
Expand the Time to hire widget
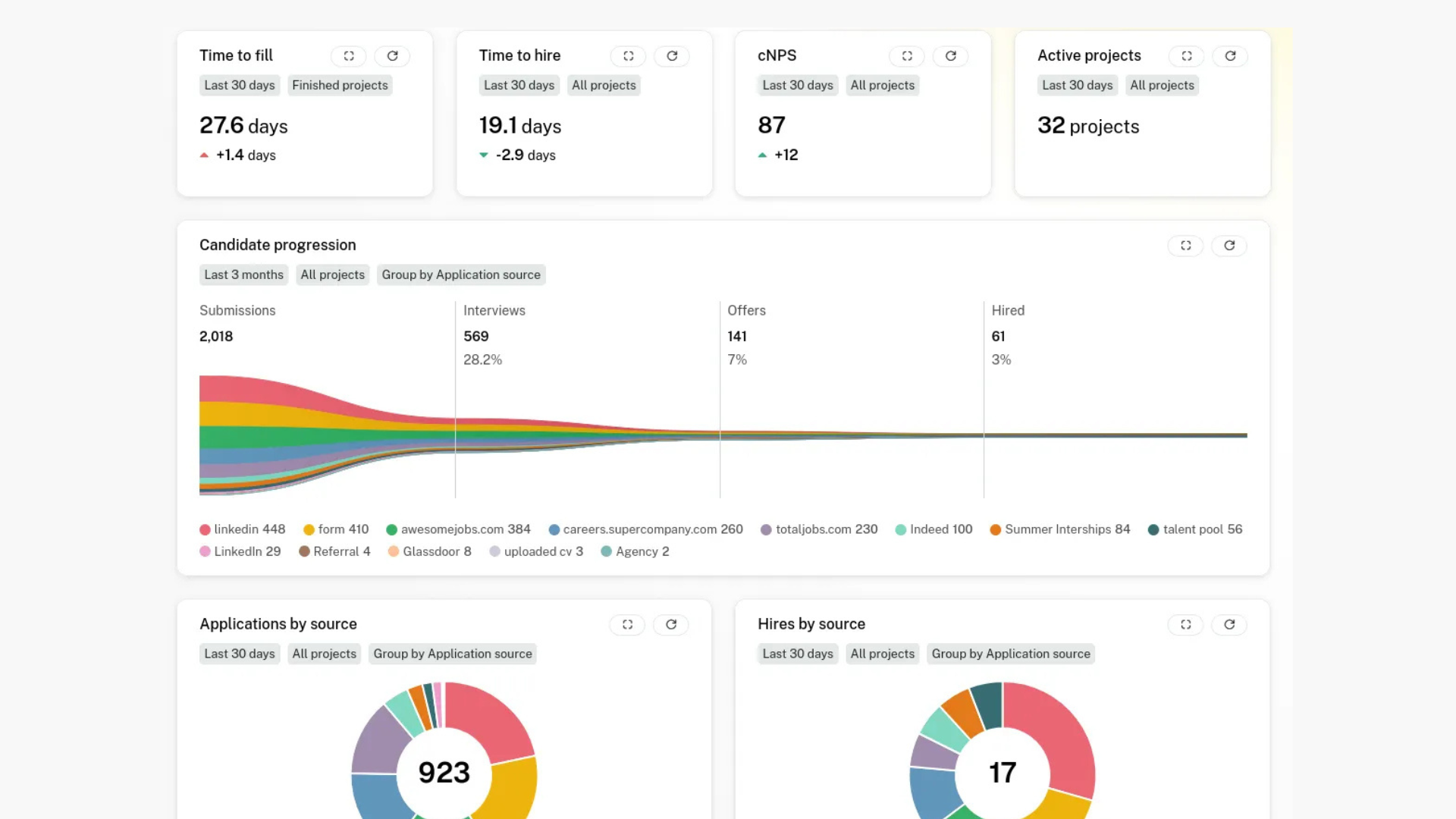pyautogui.click(x=628, y=56)
